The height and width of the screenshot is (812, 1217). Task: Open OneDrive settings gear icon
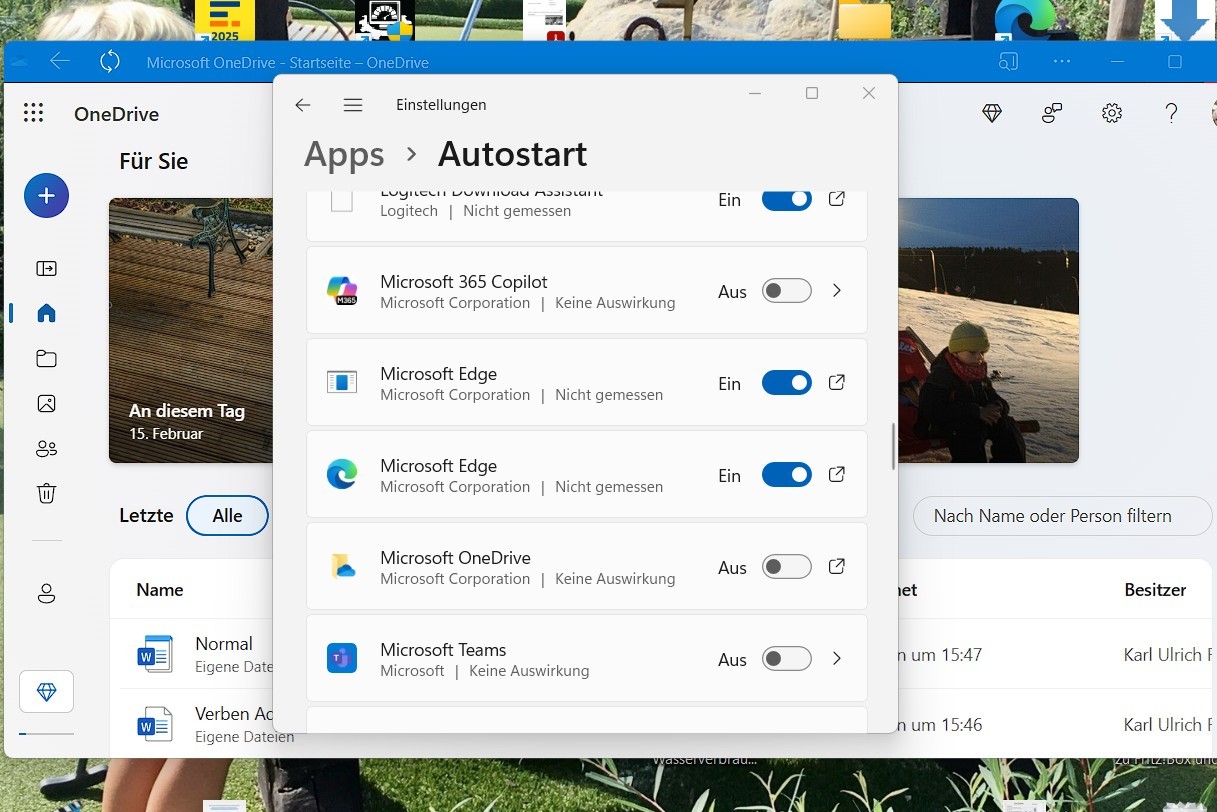pyautogui.click(x=1112, y=113)
